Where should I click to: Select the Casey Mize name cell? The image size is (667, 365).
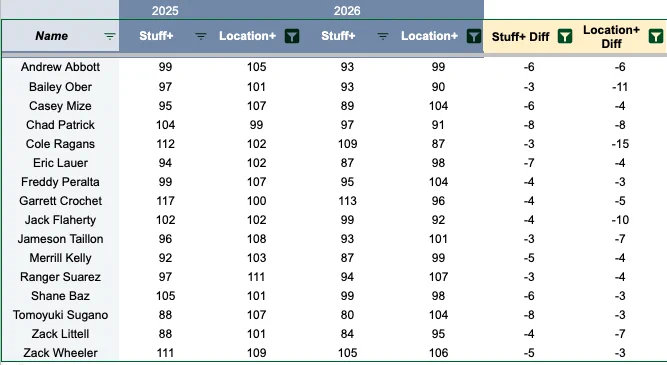point(60,106)
